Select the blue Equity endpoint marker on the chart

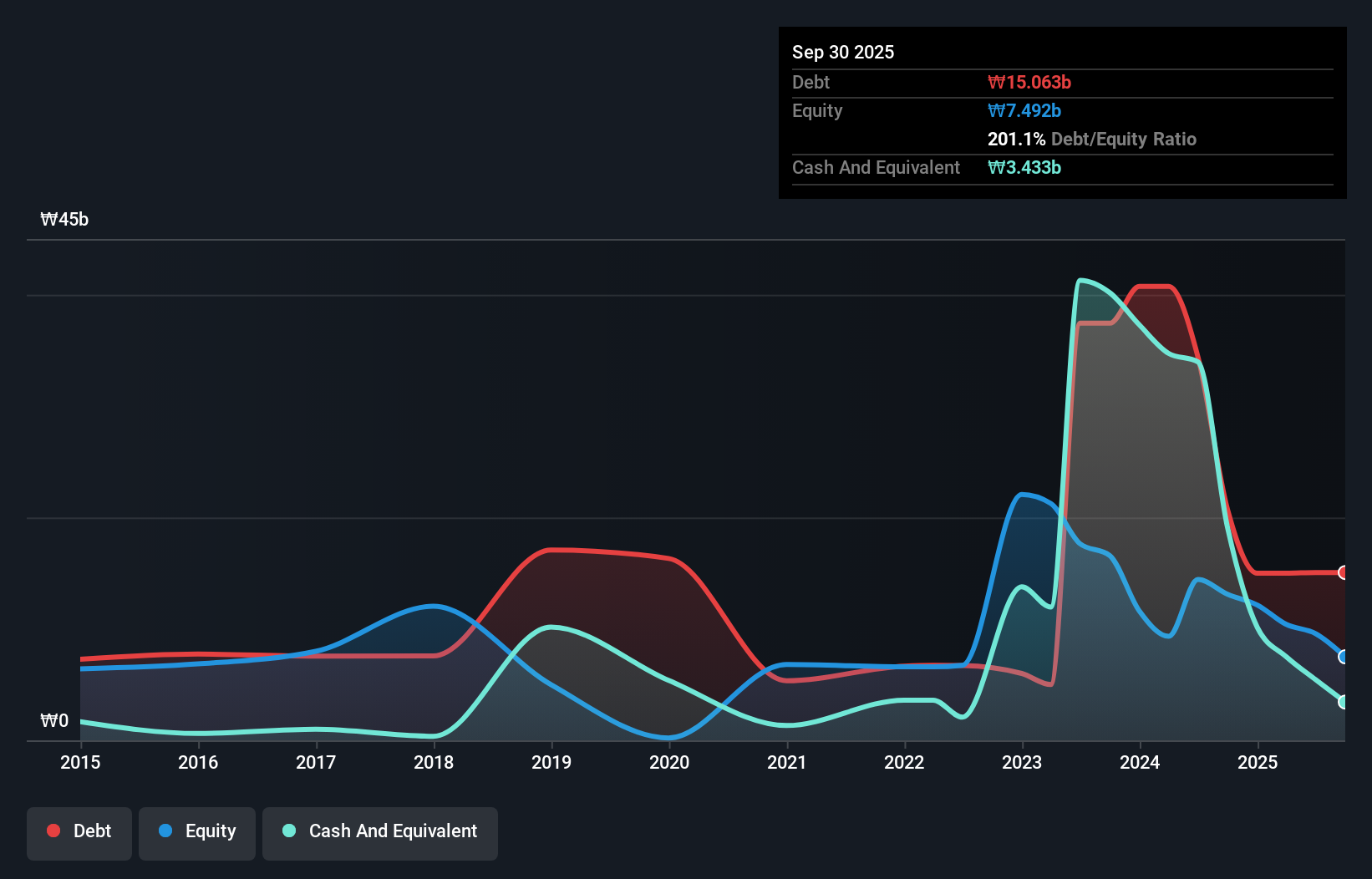coord(1343,657)
